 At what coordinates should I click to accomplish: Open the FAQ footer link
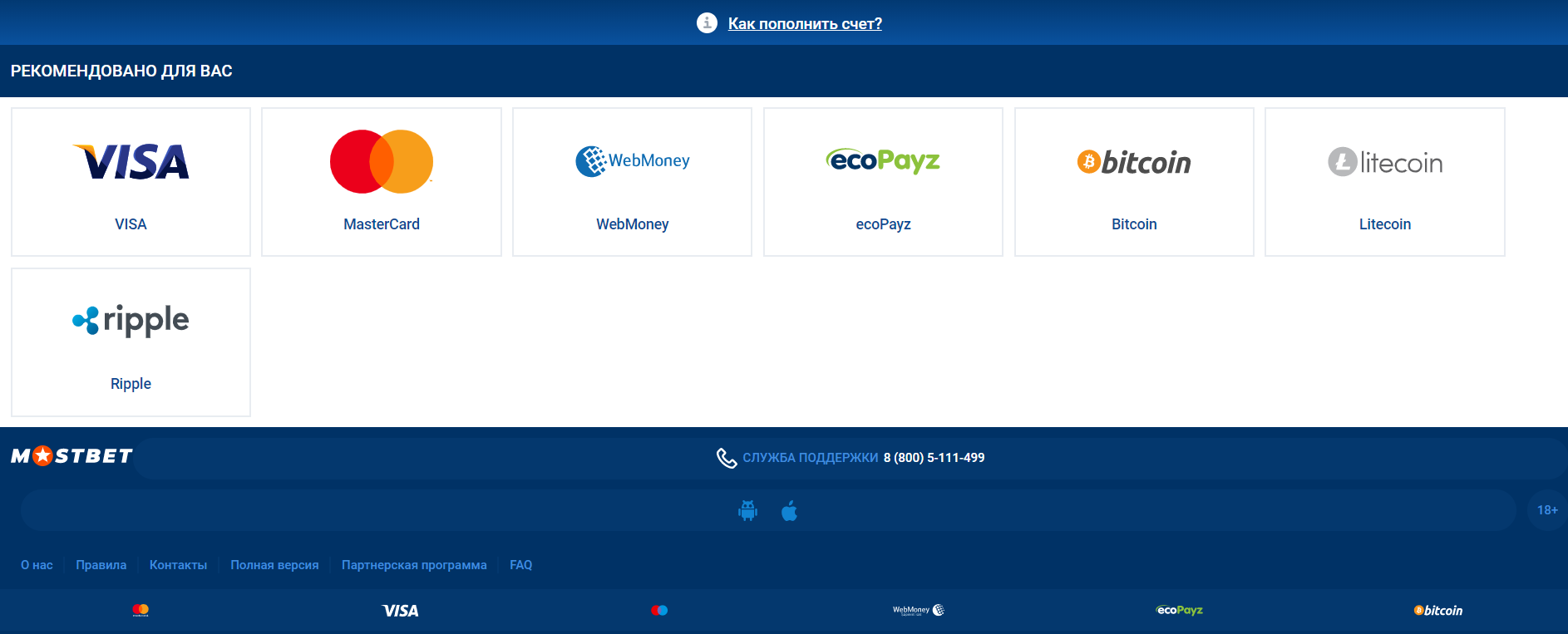pos(520,565)
